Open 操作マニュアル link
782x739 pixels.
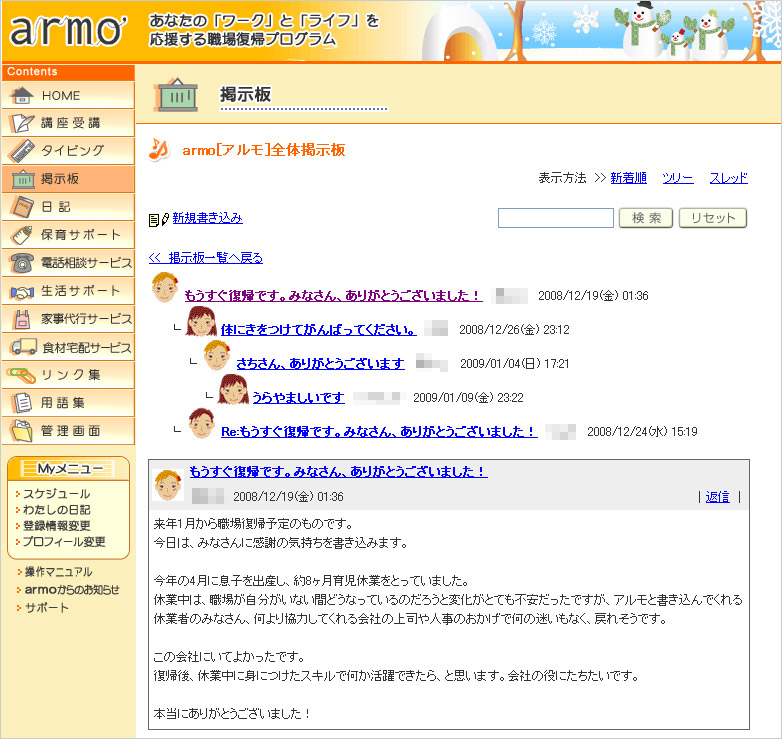coord(58,571)
